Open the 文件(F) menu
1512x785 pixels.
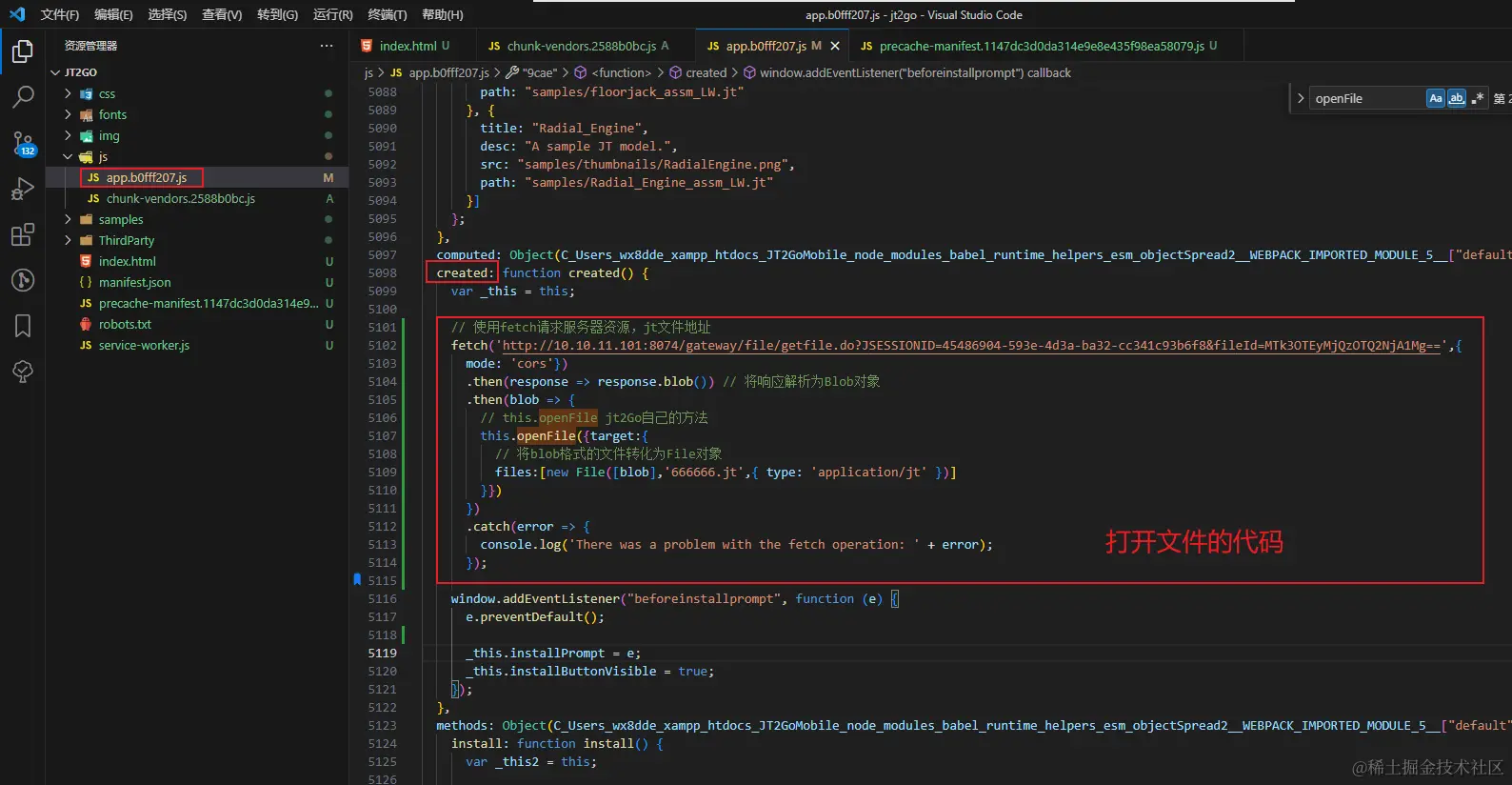coord(60,14)
